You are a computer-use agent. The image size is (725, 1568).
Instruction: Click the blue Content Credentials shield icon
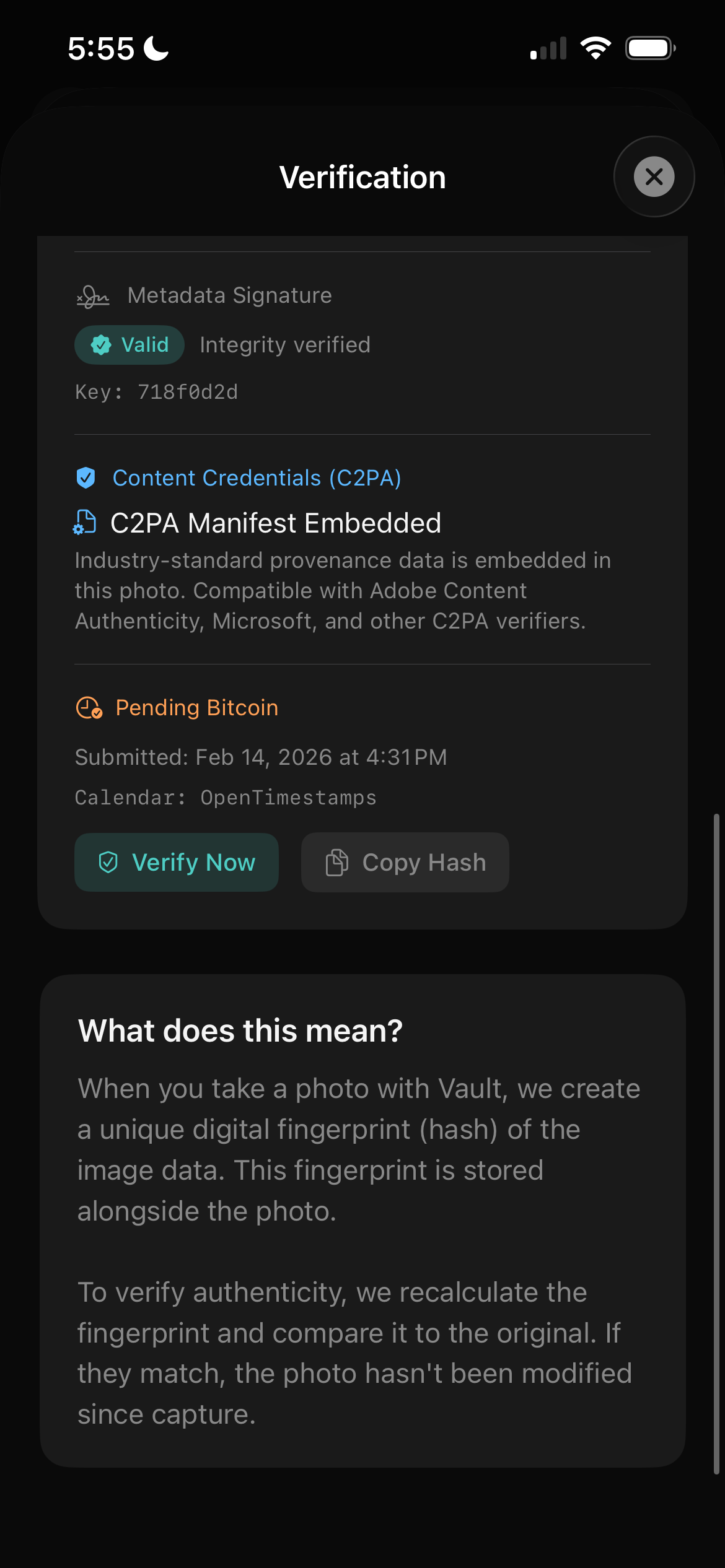tap(86, 478)
